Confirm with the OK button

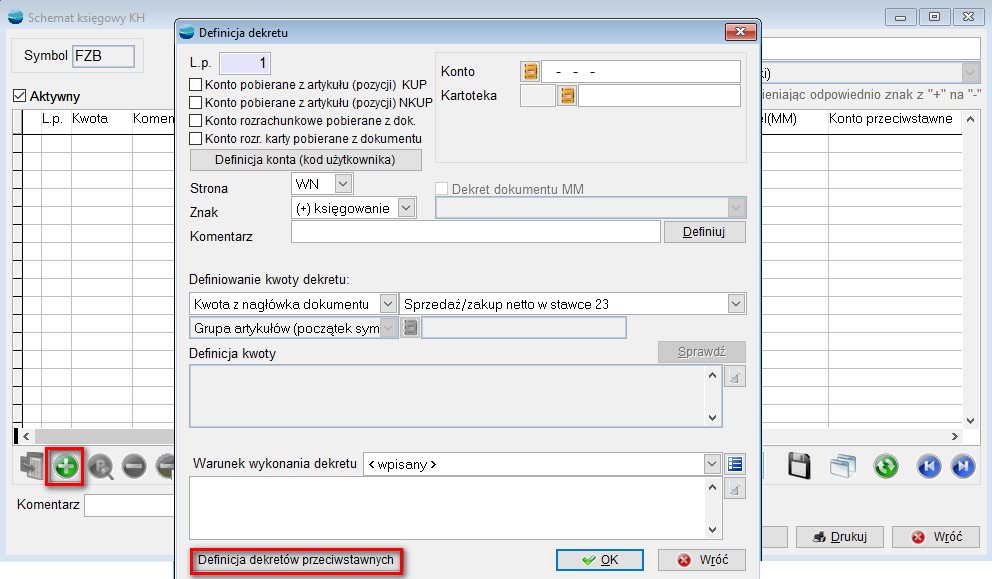tap(600, 560)
